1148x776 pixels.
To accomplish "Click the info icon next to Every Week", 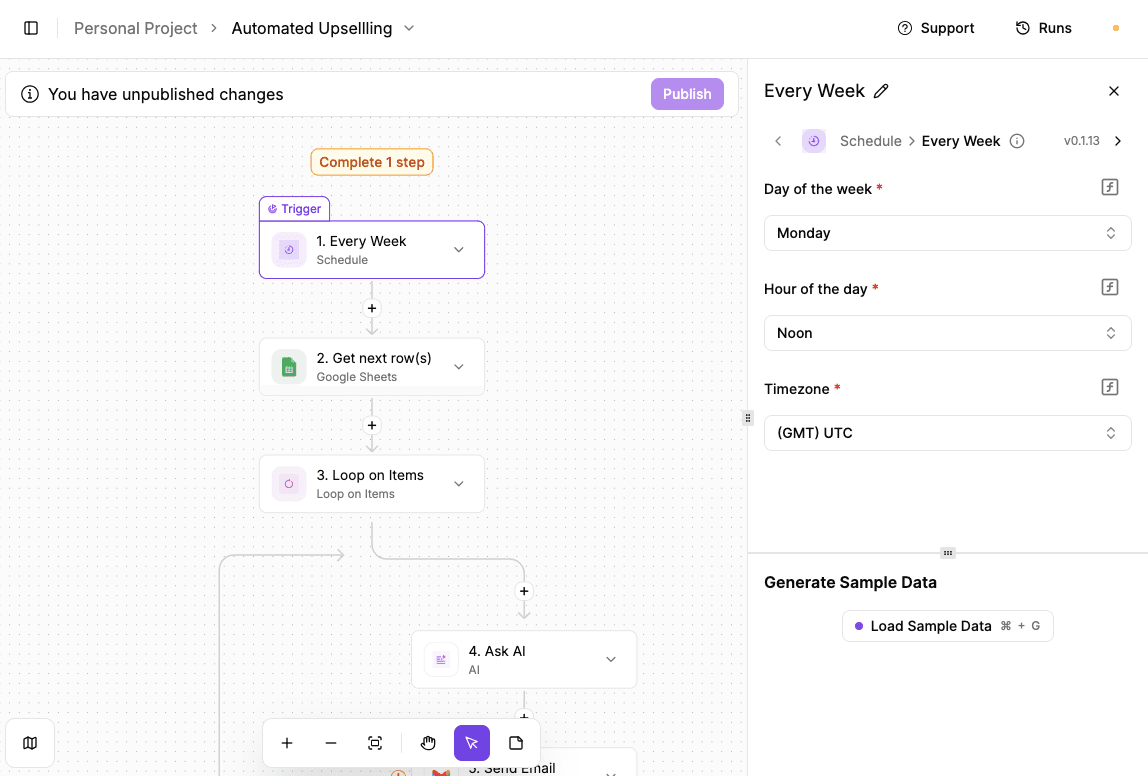I will pos(1017,141).
